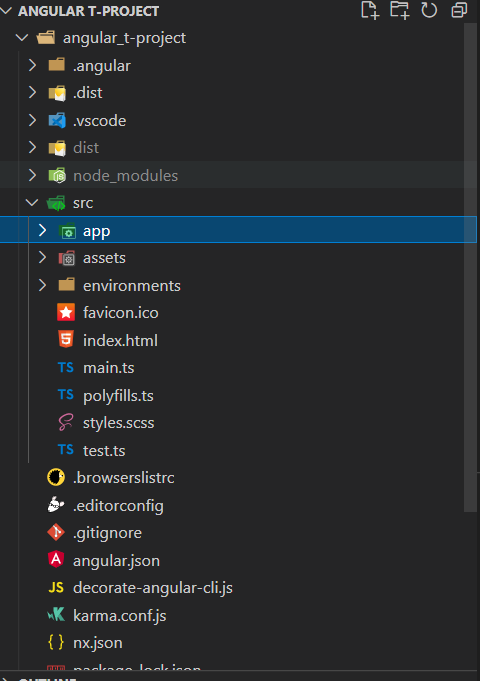Viewport: 480px width, 681px height.
Task: Click the environments folder icon
Action: pos(66,285)
